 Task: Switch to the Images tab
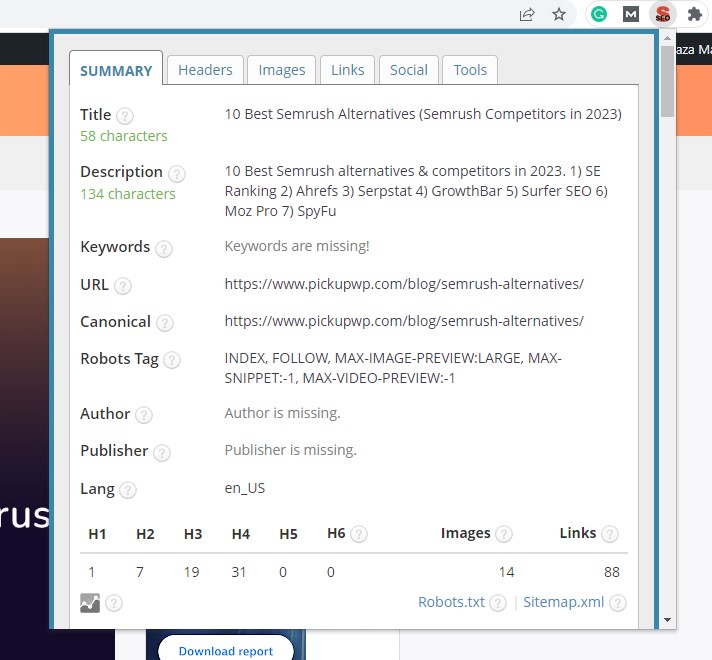(x=282, y=70)
